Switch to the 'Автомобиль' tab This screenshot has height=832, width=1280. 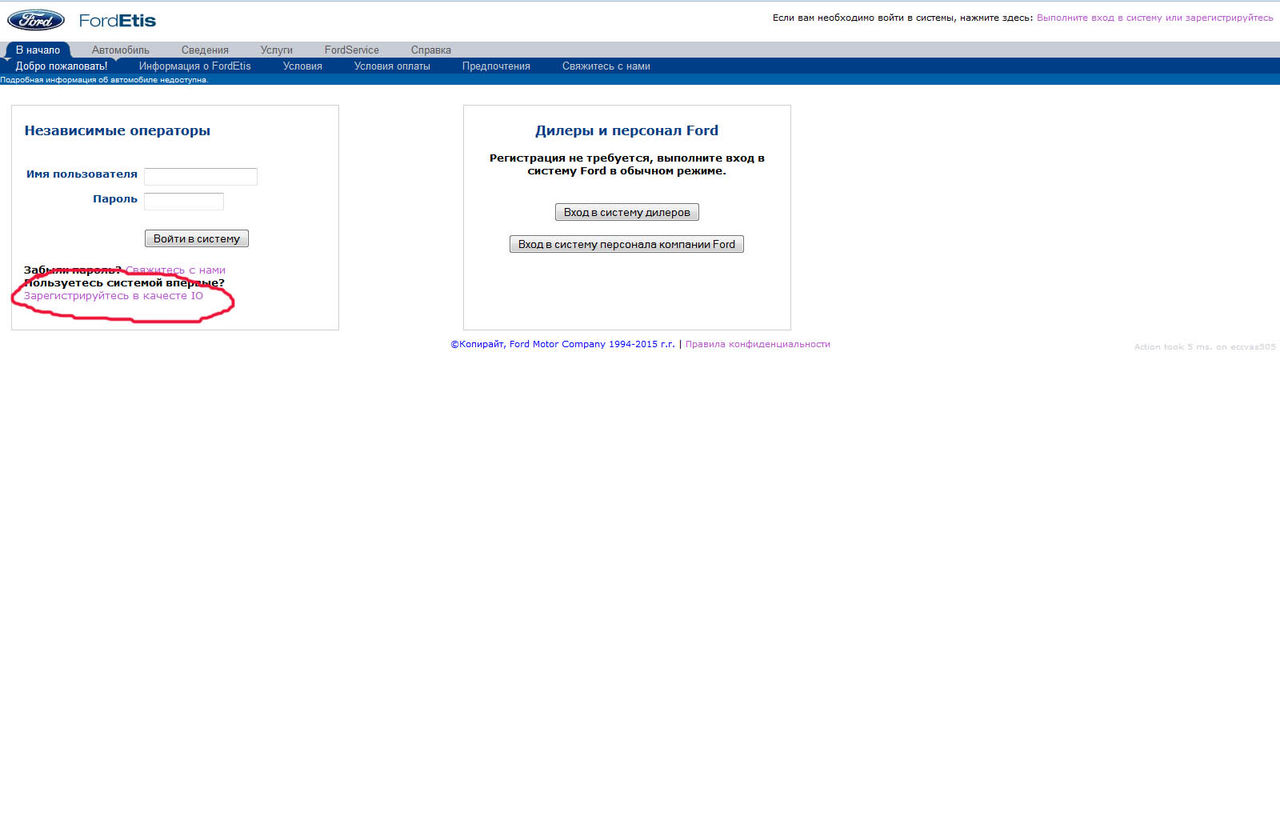coord(120,50)
